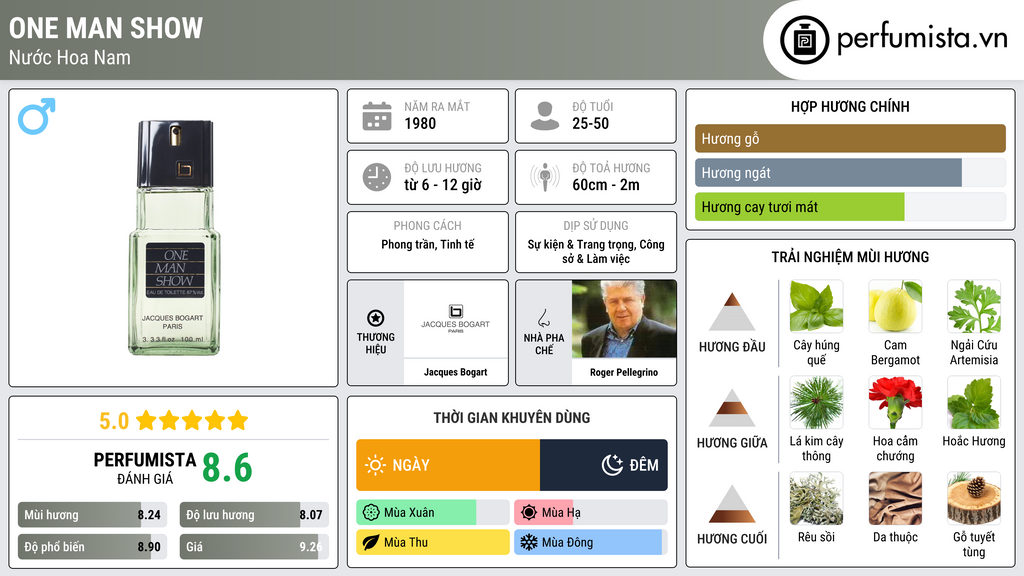Click the 25-50 age range value

(590, 123)
